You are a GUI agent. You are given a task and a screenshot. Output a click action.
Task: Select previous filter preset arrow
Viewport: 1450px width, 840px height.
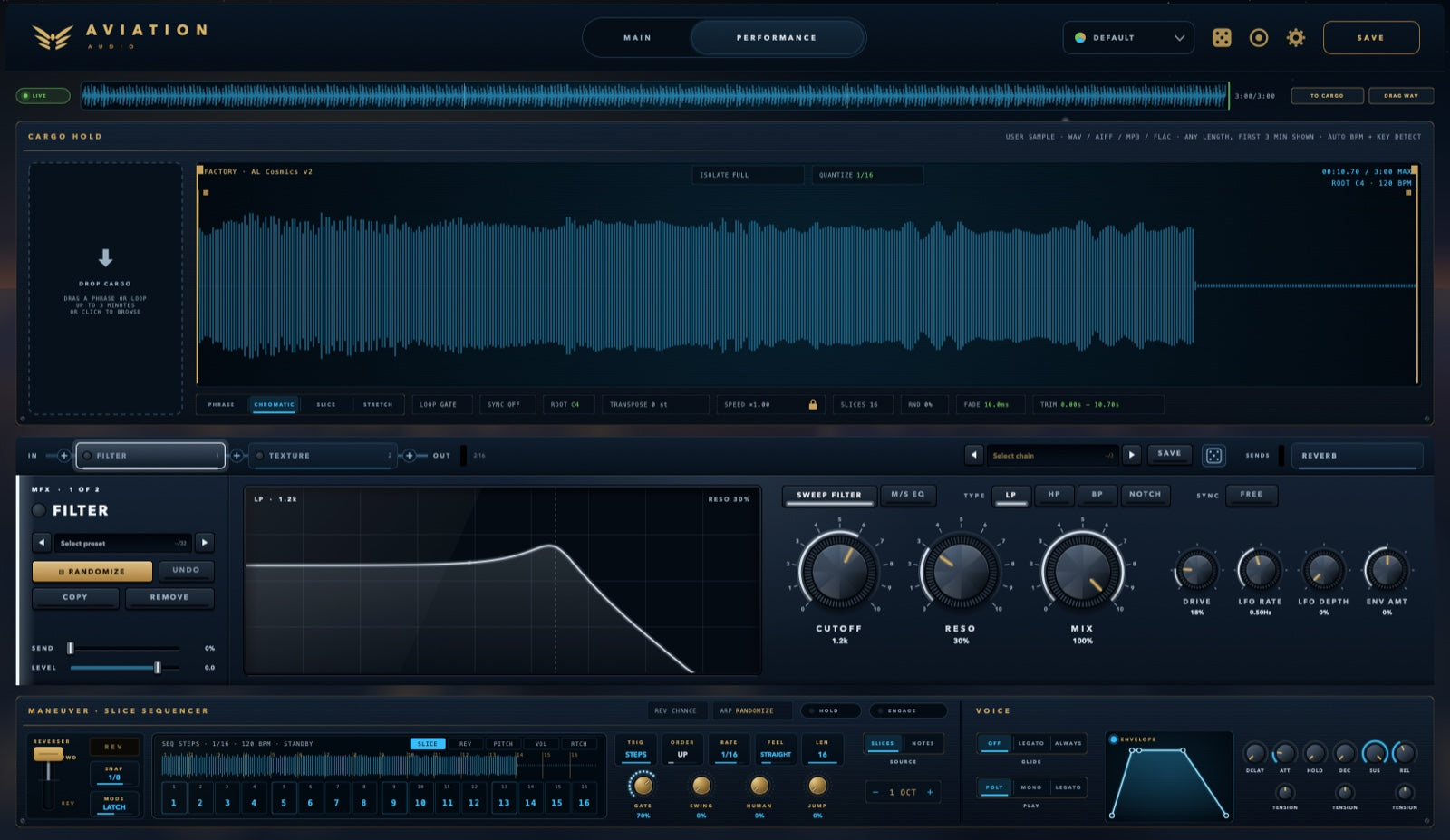point(42,543)
